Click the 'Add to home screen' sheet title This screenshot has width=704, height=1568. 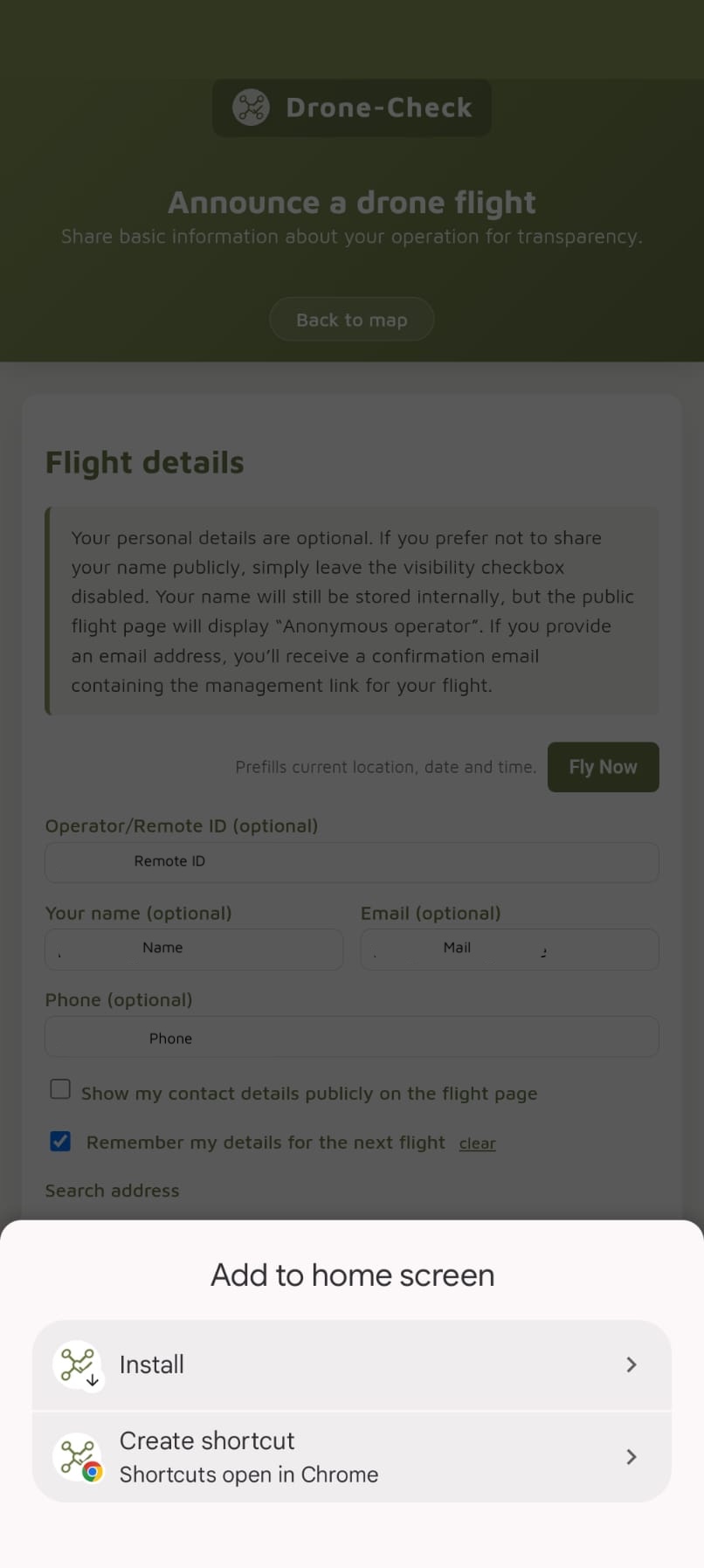click(351, 1274)
